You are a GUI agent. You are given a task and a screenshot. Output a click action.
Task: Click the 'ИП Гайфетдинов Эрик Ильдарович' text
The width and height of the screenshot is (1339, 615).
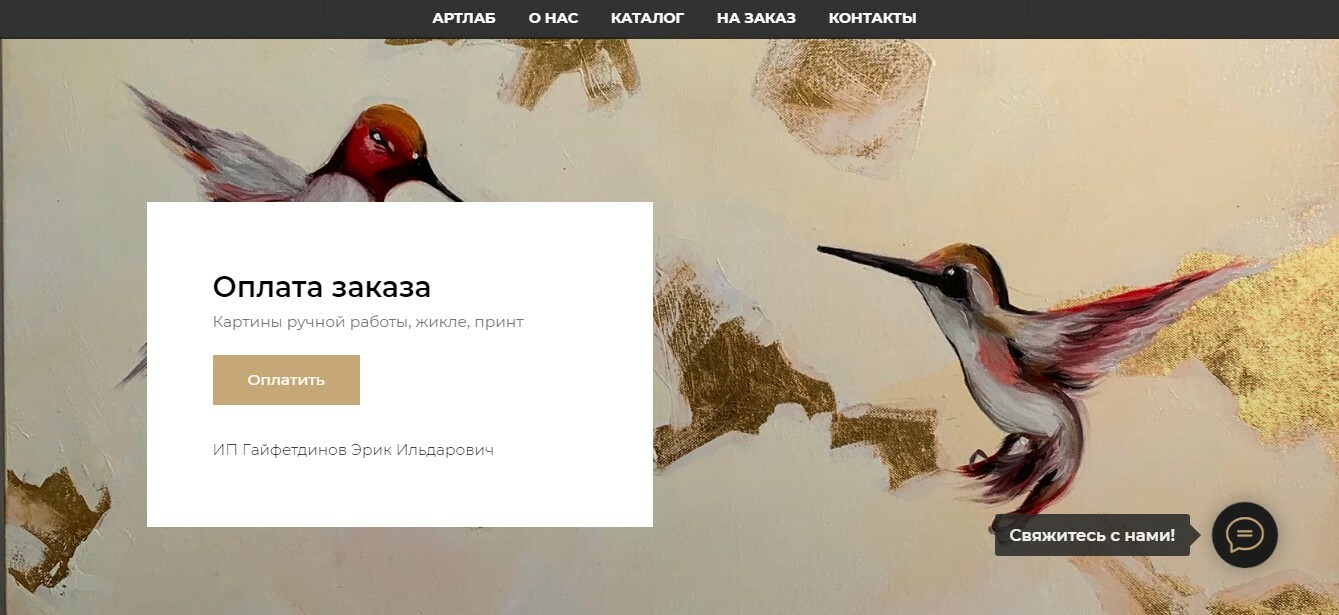353,450
